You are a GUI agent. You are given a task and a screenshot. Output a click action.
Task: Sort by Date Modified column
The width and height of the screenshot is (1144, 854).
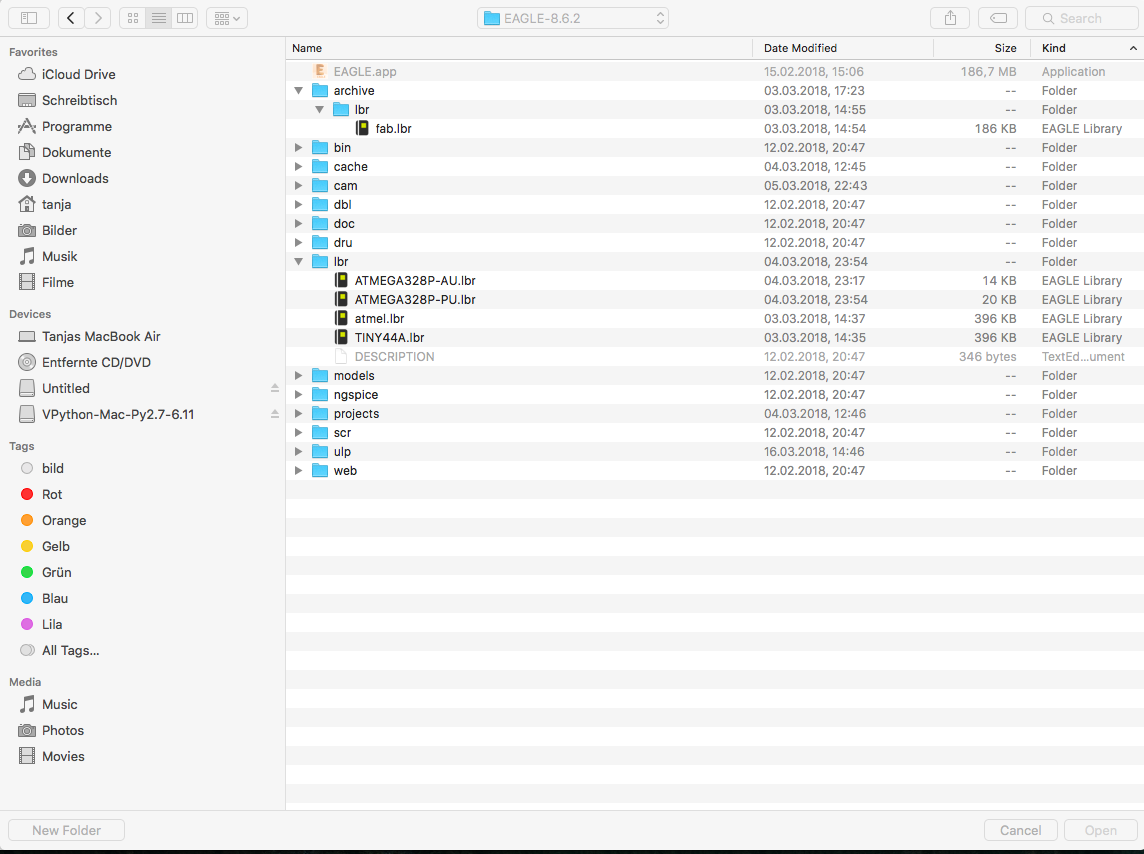[x=843, y=48]
